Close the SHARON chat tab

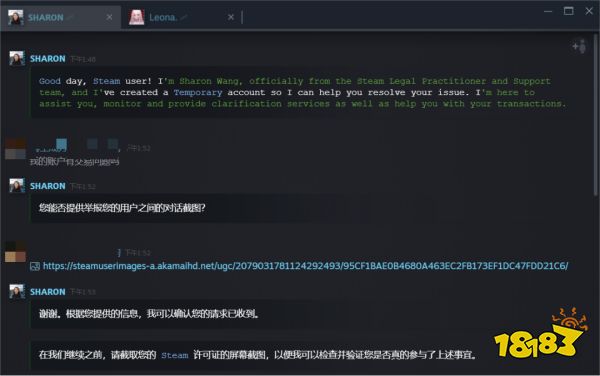coord(109,17)
